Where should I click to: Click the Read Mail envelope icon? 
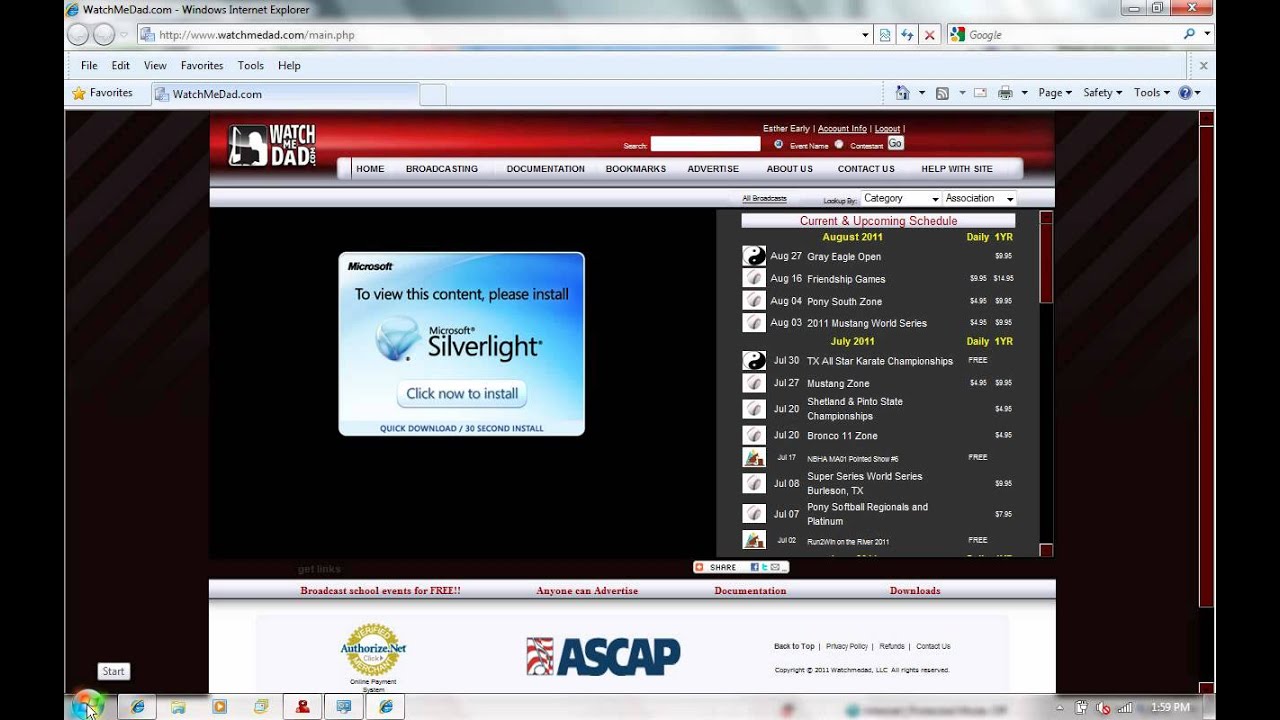980,92
